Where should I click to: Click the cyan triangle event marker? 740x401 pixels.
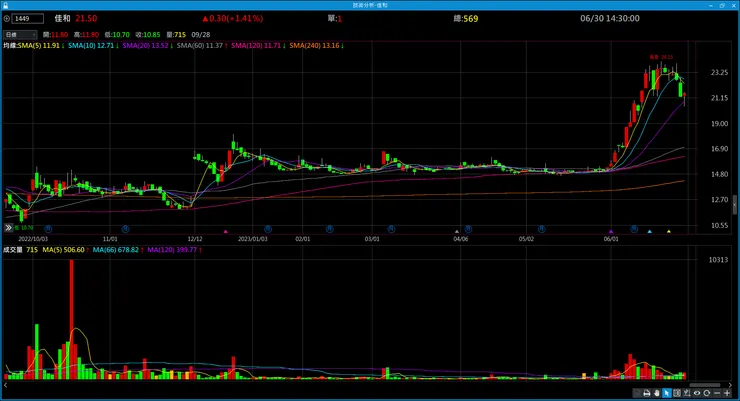click(x=650, y=232)
